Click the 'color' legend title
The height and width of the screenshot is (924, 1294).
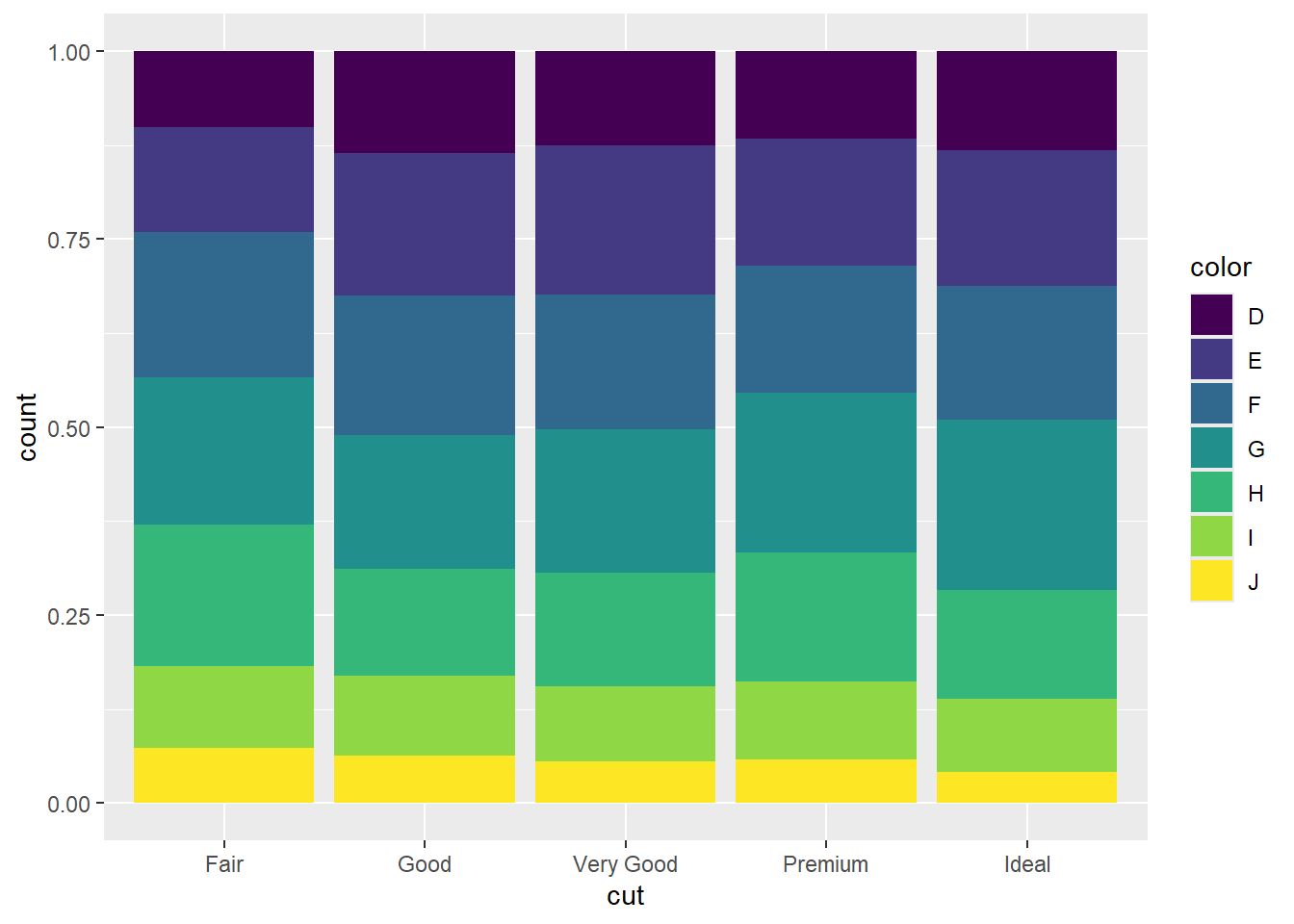coord(1221,268)
